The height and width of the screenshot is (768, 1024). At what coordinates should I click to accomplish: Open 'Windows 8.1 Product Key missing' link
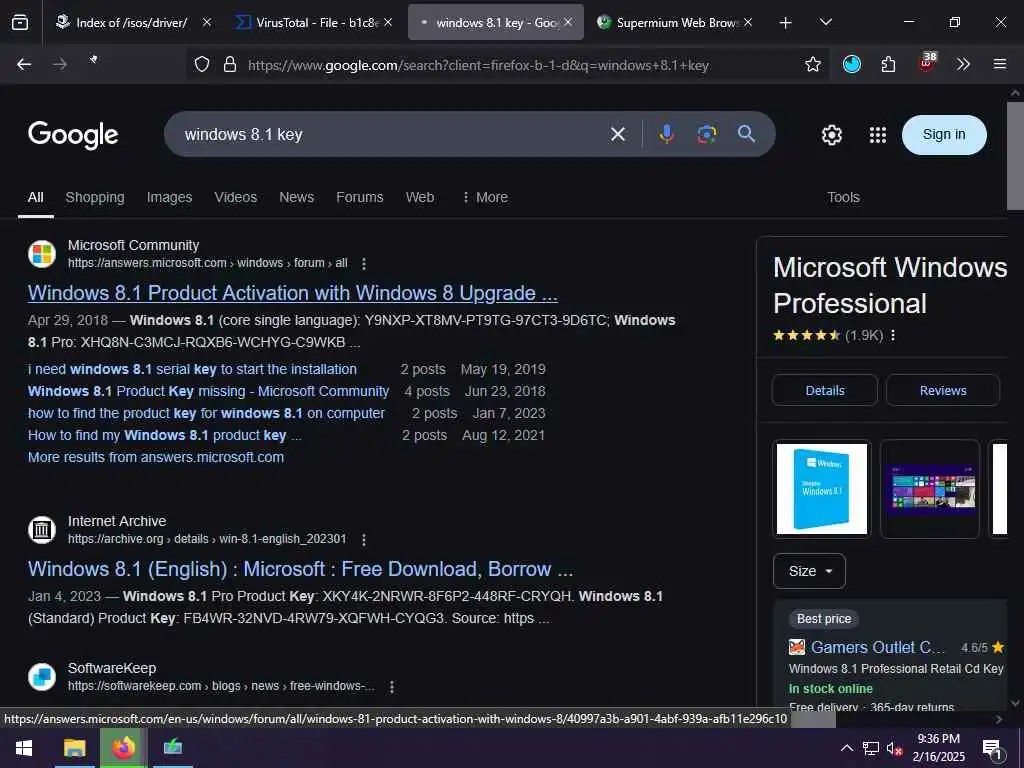click(208, 392)
